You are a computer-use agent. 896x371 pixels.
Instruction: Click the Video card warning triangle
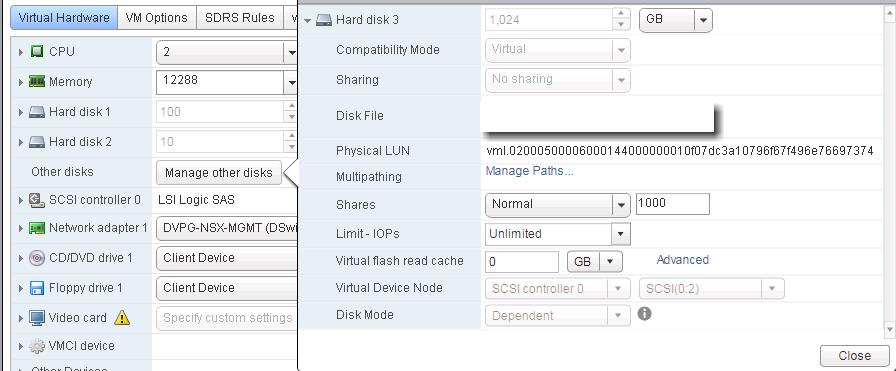point(122,317)
